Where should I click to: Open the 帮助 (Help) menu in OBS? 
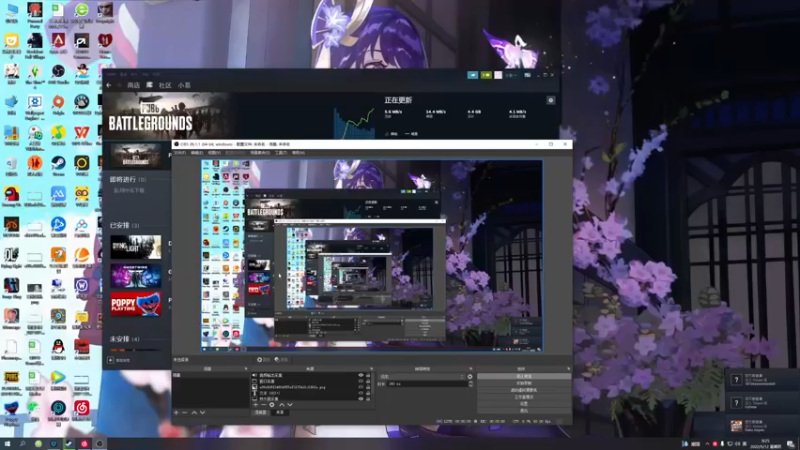click(x=298, y=153)
